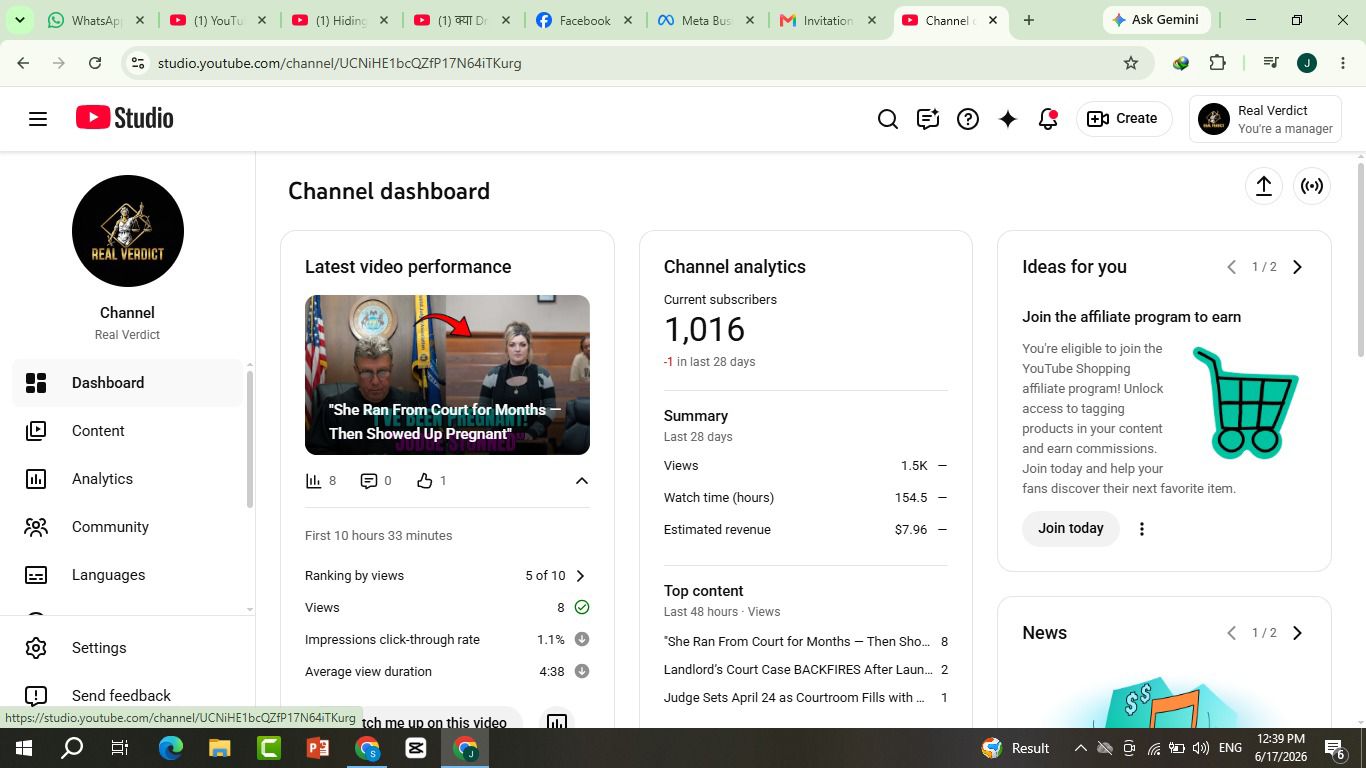Click the Create button
This screenshot has height=768, width=1366.
click(1123, 119)
